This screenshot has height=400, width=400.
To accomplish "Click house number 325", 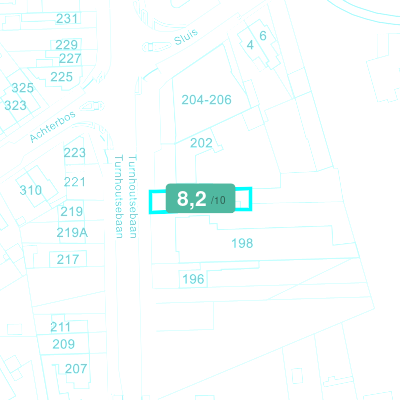I will coord(23,88).
